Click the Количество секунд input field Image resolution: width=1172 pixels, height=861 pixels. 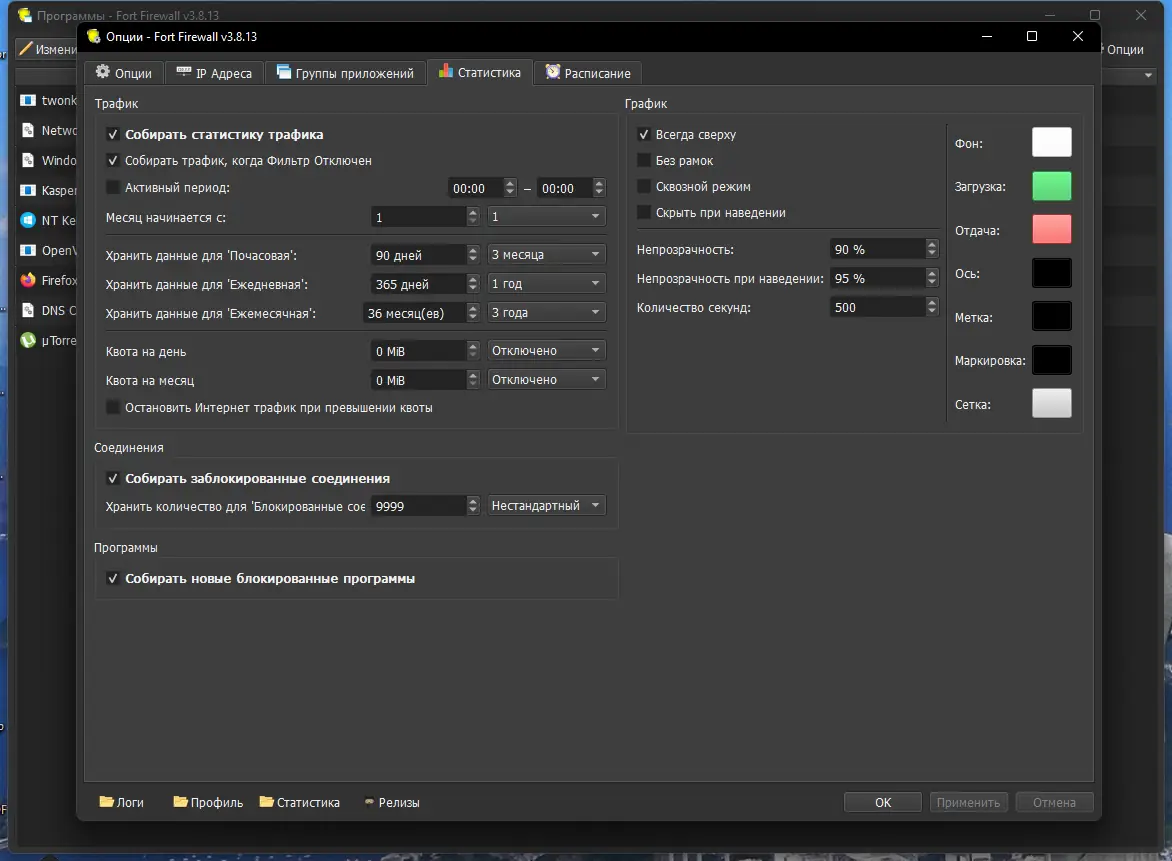[x=877, y=307]
